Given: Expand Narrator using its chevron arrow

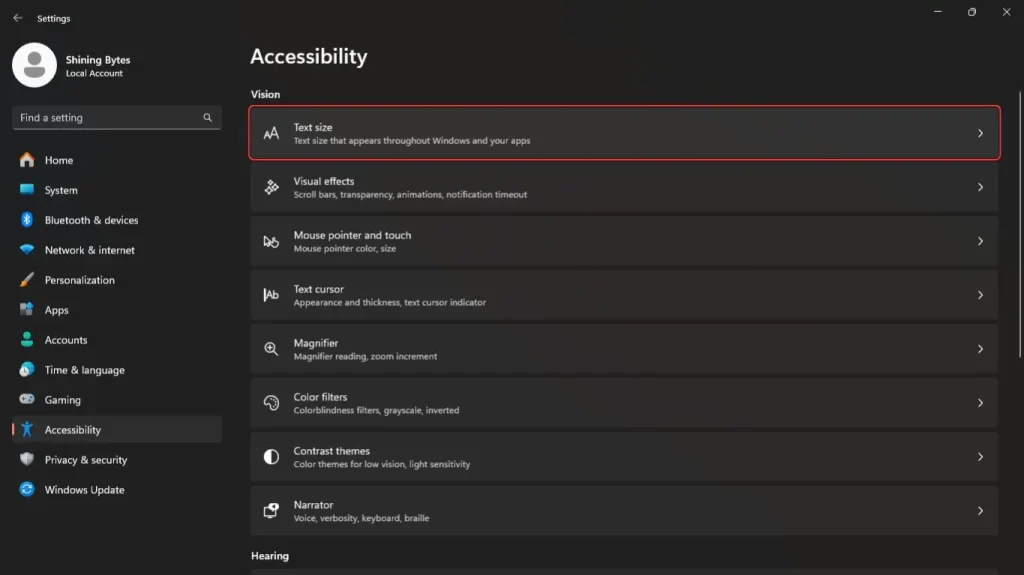Looking at the screenshot, I should 980,511.
